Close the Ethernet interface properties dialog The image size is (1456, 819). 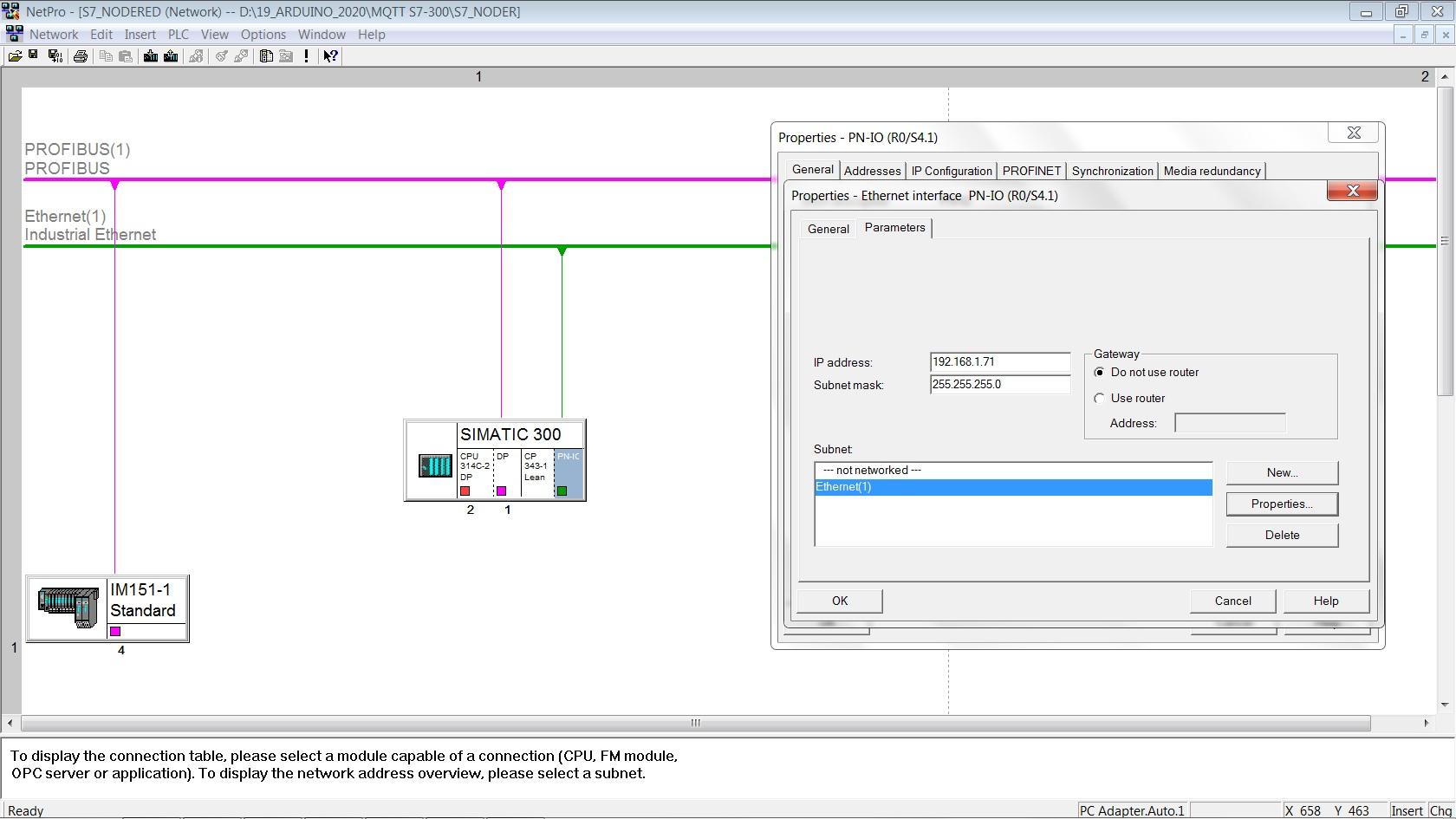1352,192
